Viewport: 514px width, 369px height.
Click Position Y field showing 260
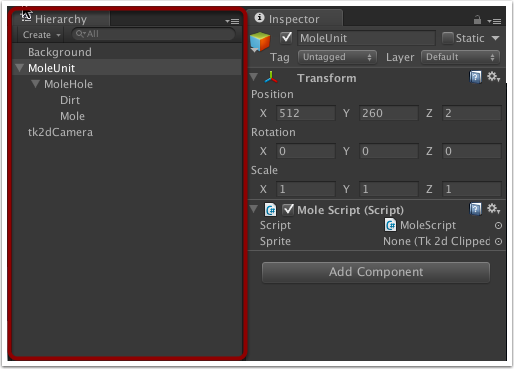coord(389,113)
